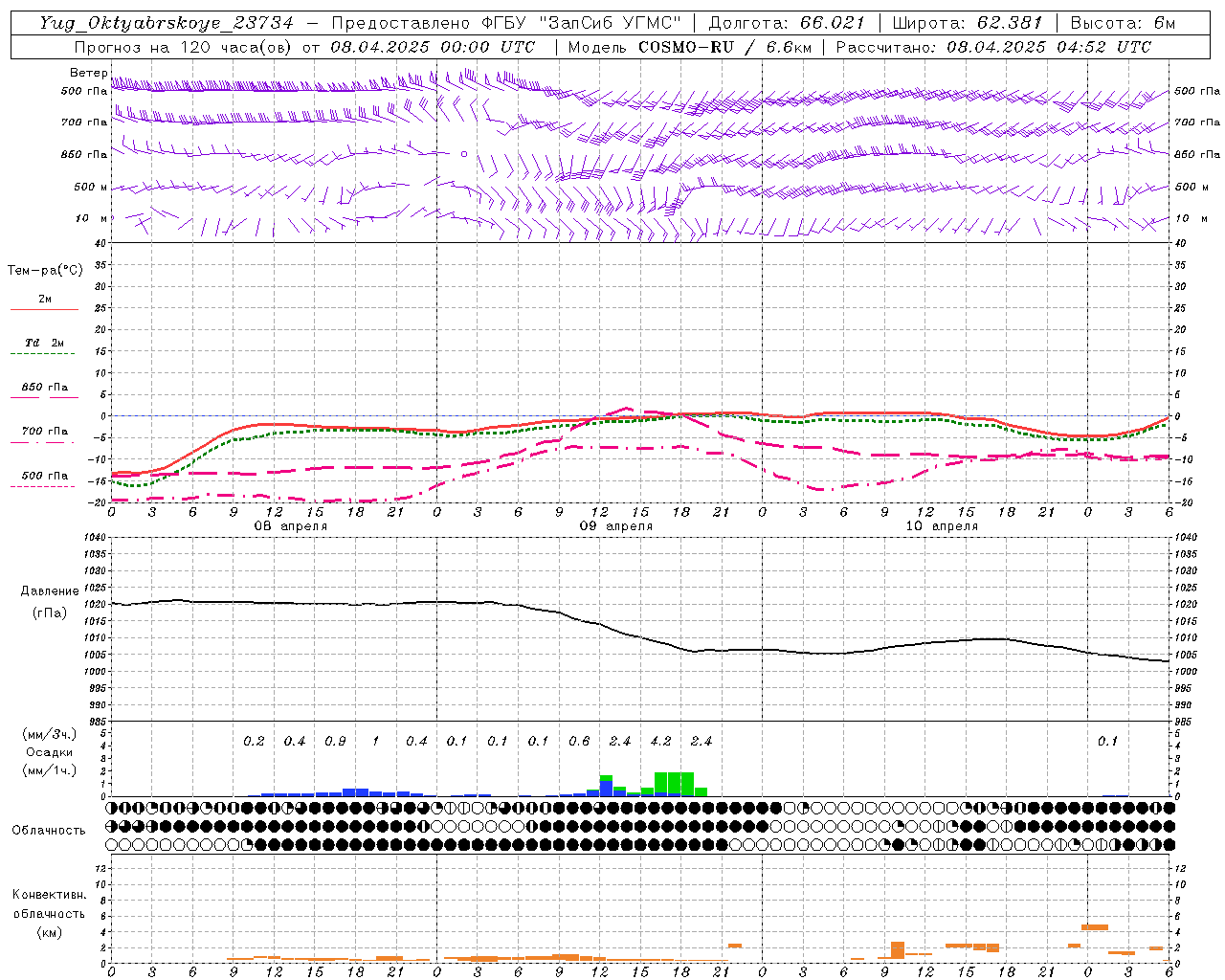Click the 08 апреля date label
Image resolution: width=1225 pixels, height=980 pixels.
290,526
